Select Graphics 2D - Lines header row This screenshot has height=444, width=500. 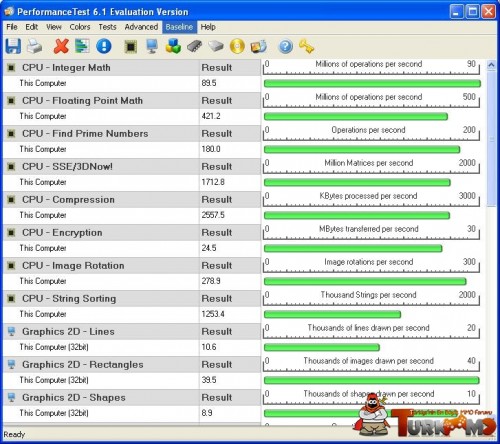click(x=132, y=332)
